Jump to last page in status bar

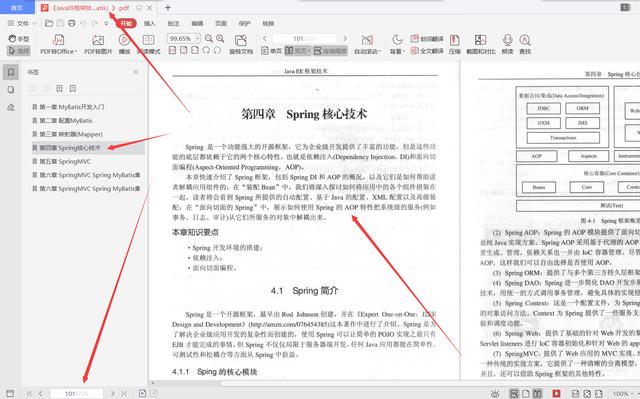124,393
